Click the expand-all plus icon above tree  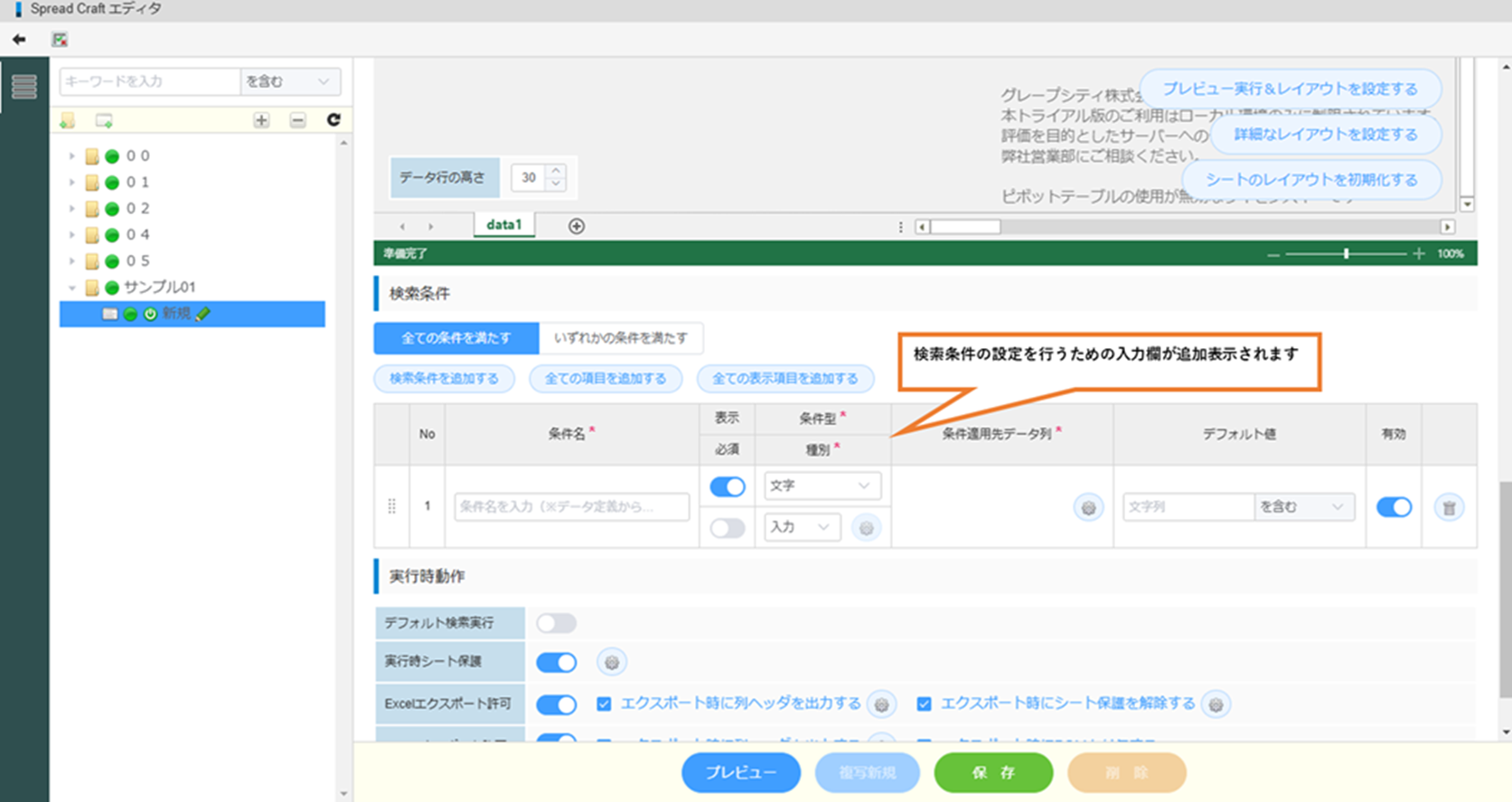[x=261, y=120]
